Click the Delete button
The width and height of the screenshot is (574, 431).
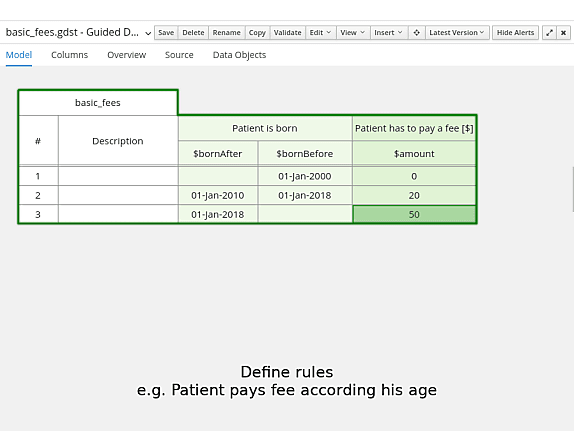(x=193, y=33)
